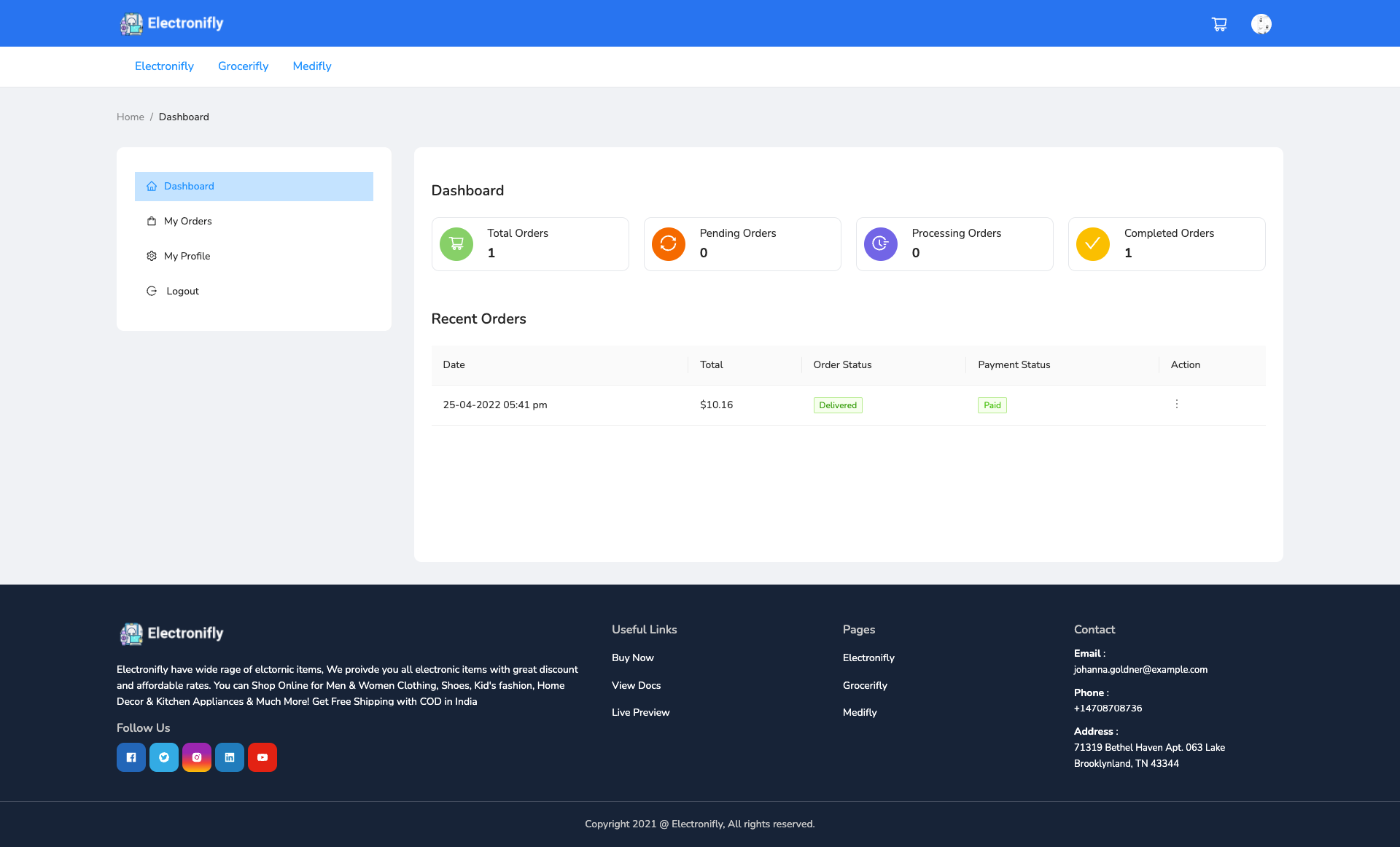Screen dimensions: 1400x847
Task: Open Twitter social icon
Action: (x=164, y=757)
